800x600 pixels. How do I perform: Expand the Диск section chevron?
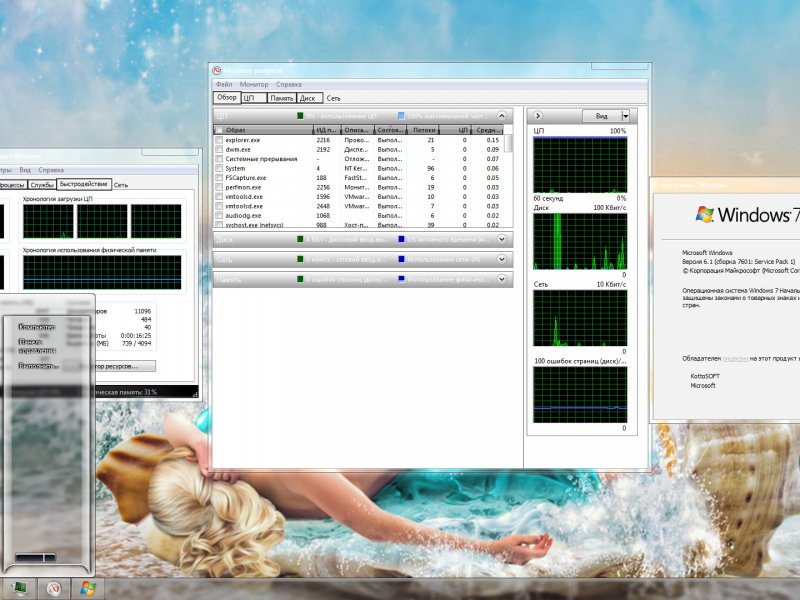pyautogui.click(x=502, y=239)
